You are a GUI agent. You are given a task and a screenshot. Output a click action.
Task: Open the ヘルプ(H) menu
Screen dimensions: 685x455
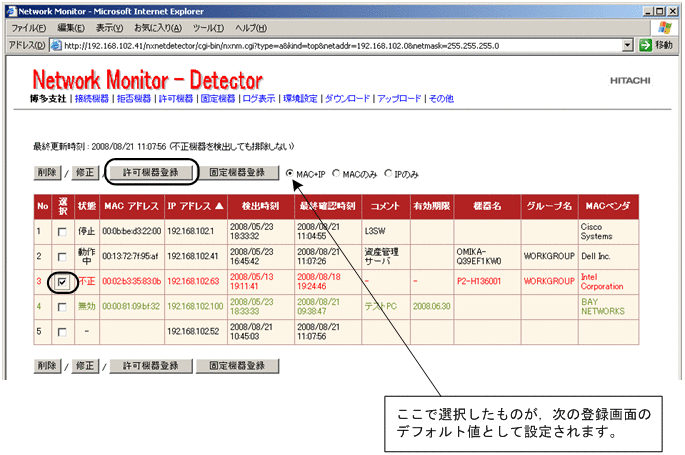tap(251, 28)
